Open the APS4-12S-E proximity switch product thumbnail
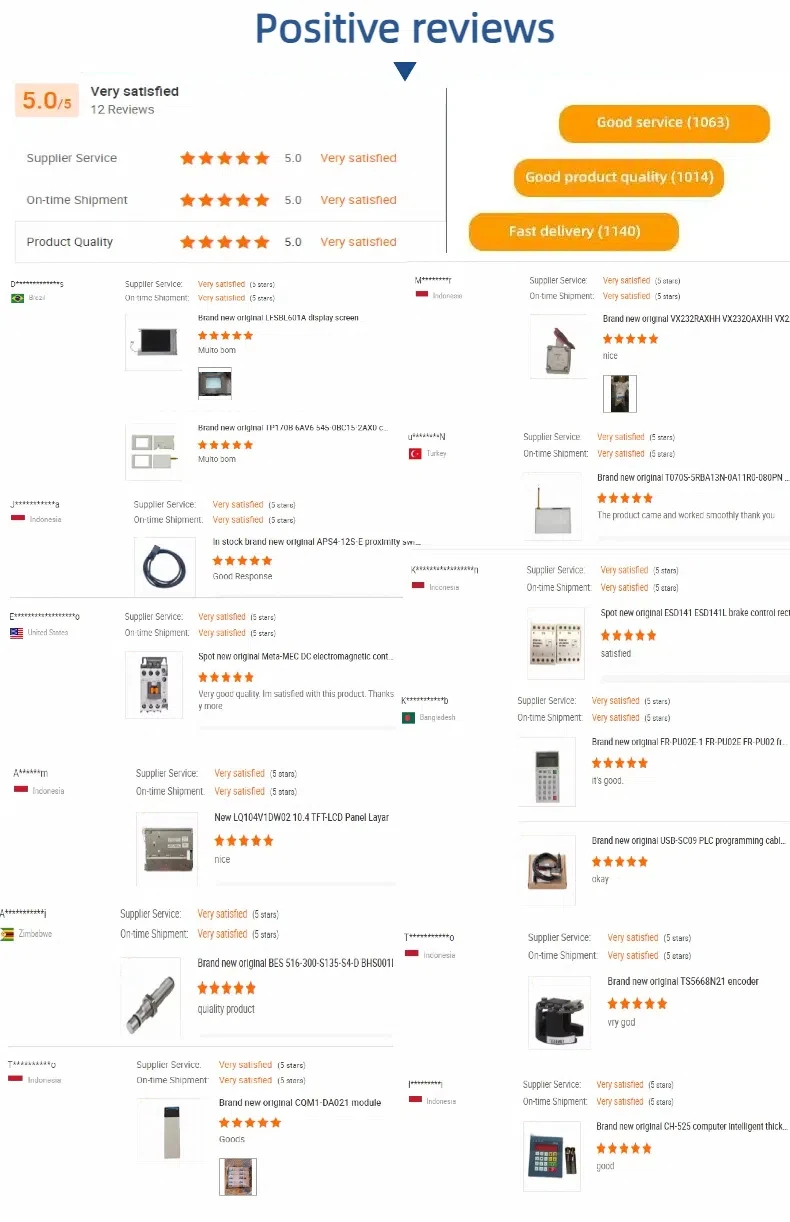This screenshot has height=1222, width=790. (x=165, y=567)
